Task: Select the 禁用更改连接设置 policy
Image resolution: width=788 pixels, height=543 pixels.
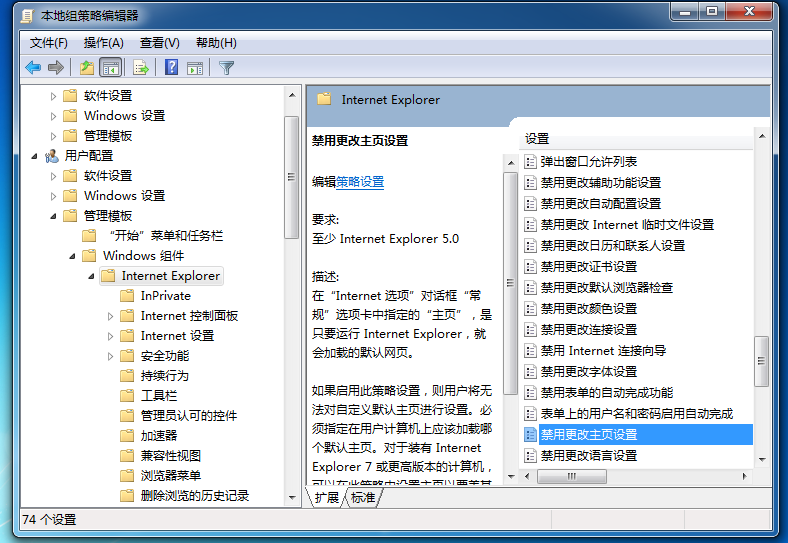Action: pyautogui.click(x=588, y=330)
